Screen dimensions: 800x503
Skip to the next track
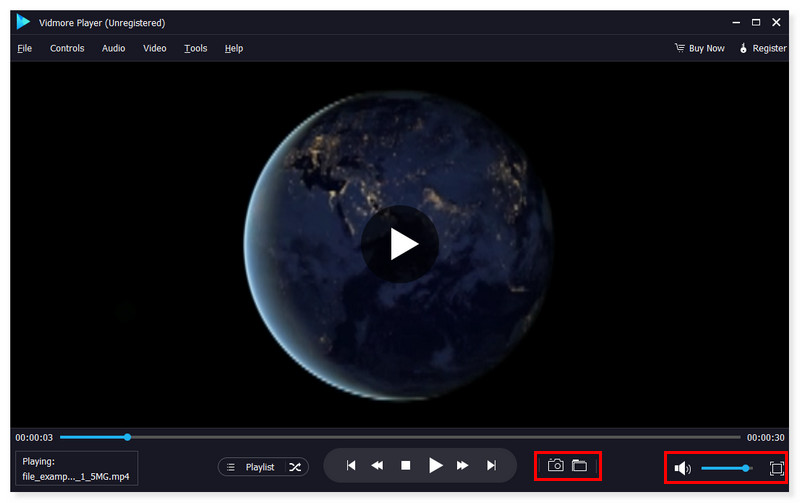[x=491, y=466]
